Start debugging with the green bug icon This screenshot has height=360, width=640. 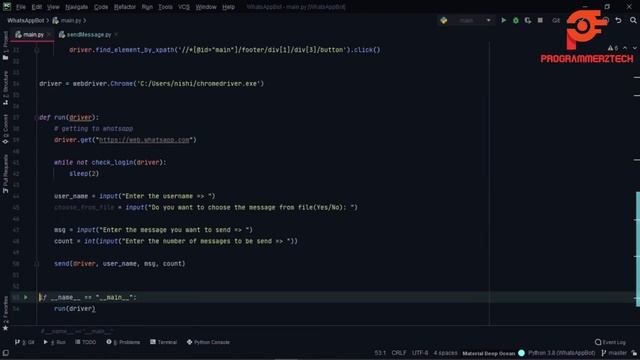click(516, 20)
